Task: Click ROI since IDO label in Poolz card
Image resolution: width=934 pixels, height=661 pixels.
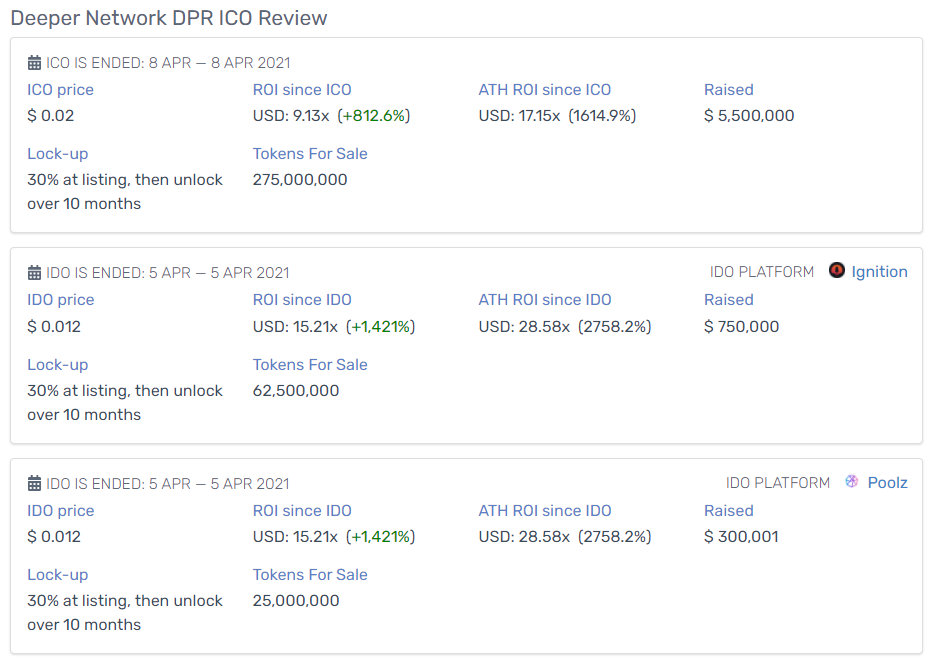Action: coord(302,511)
